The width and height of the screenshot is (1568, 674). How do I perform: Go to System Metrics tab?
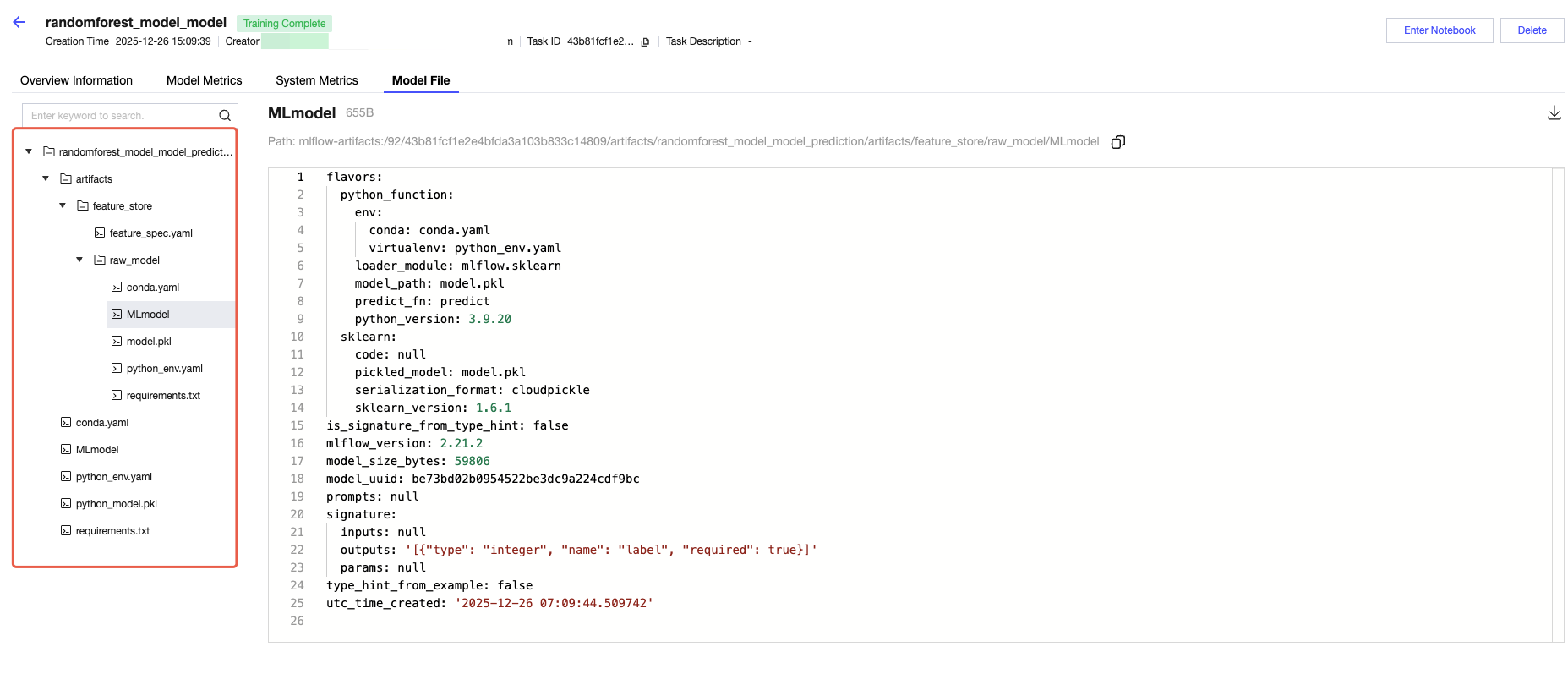pos(316,81)
